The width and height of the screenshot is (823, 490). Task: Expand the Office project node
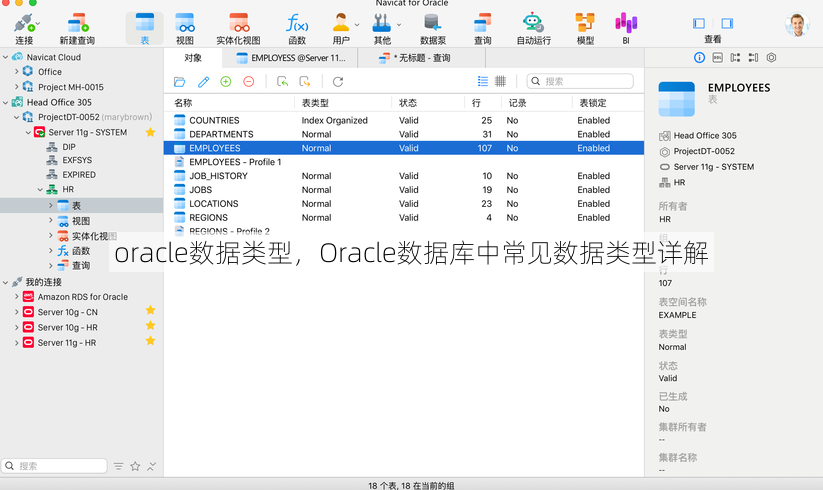point(16,71)
